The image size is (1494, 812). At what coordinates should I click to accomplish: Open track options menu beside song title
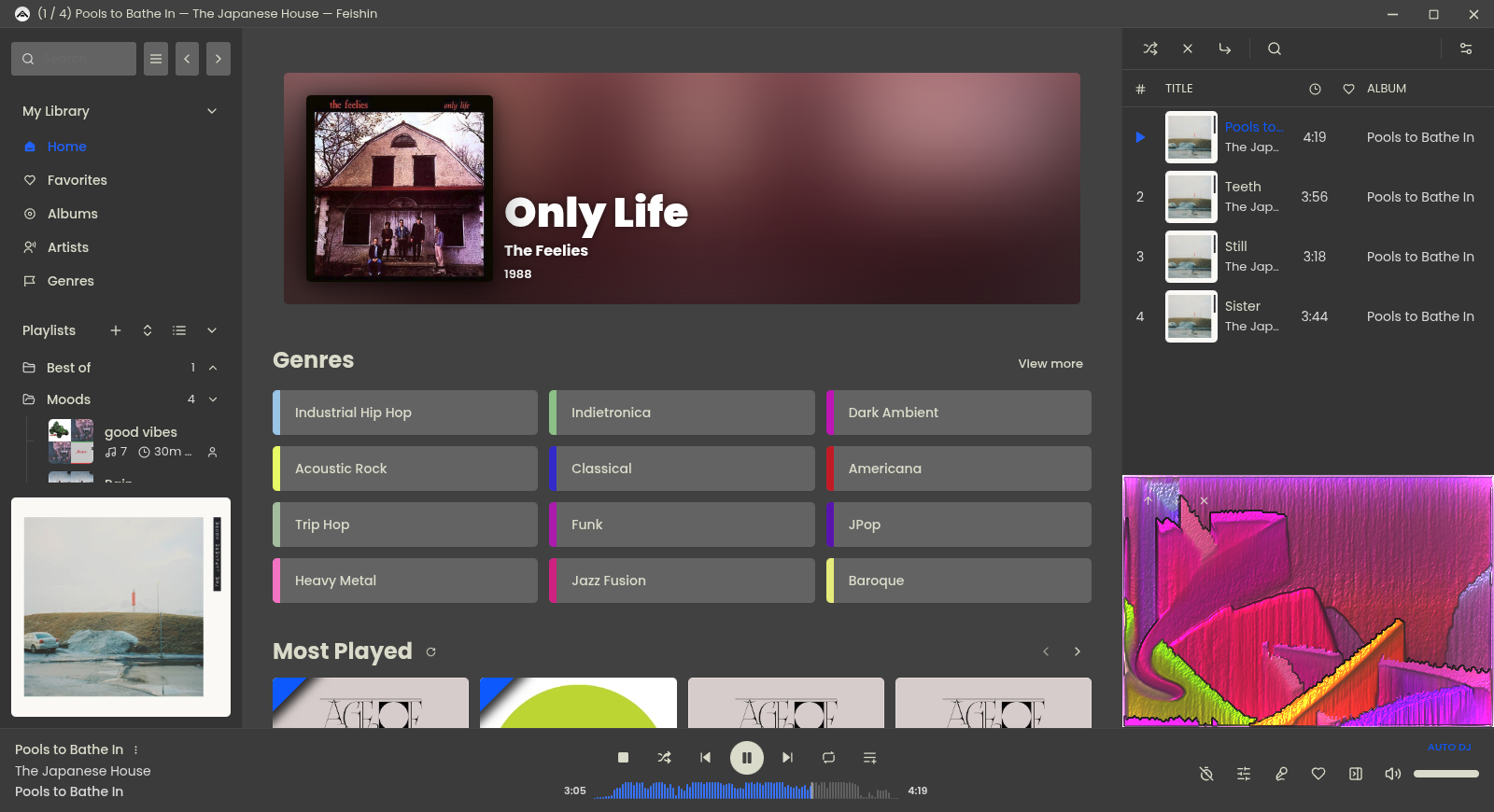coord(136,749)
